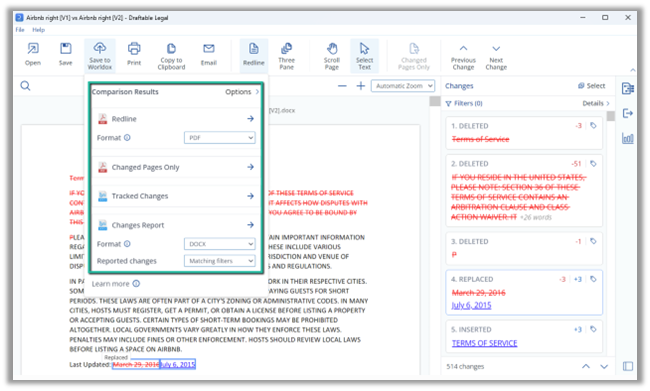
Task: Select change 2 Deleted arbitration notice
Action: pyautogui.click(x=524, y=191)
